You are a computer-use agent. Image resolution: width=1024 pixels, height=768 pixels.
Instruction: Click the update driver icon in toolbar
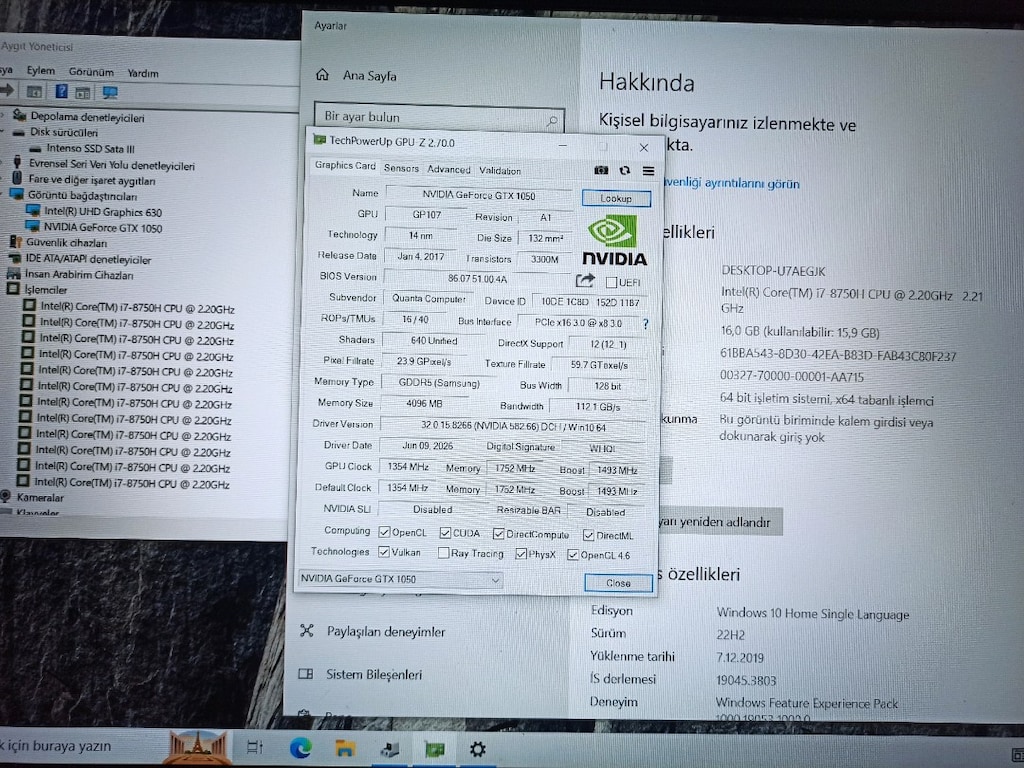[83, 93]
